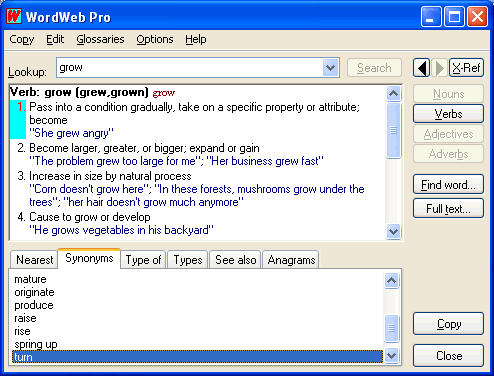This screenshot has width=494, height=376.
Task: Click the Find word... button
Action: coord(448,184)
